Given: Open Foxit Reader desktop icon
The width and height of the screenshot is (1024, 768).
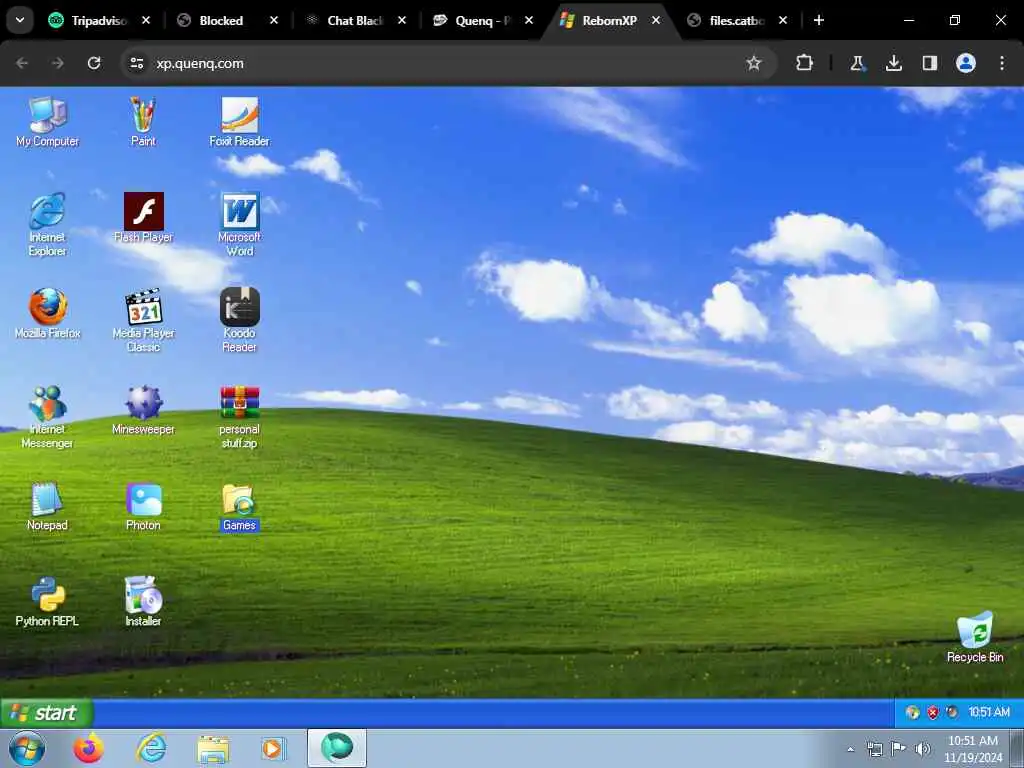Looking at the screenshot, I should pos(240,122).
